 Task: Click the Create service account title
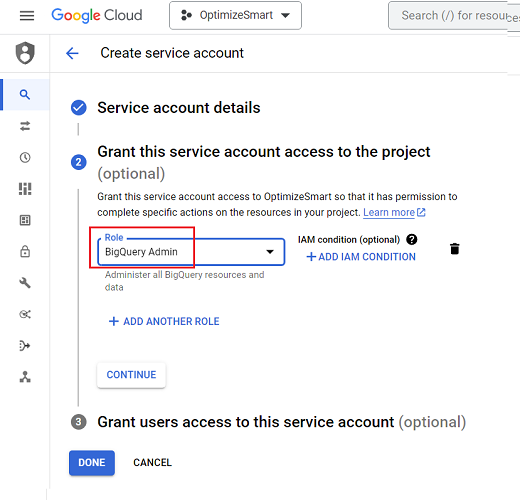coord(172,53)
